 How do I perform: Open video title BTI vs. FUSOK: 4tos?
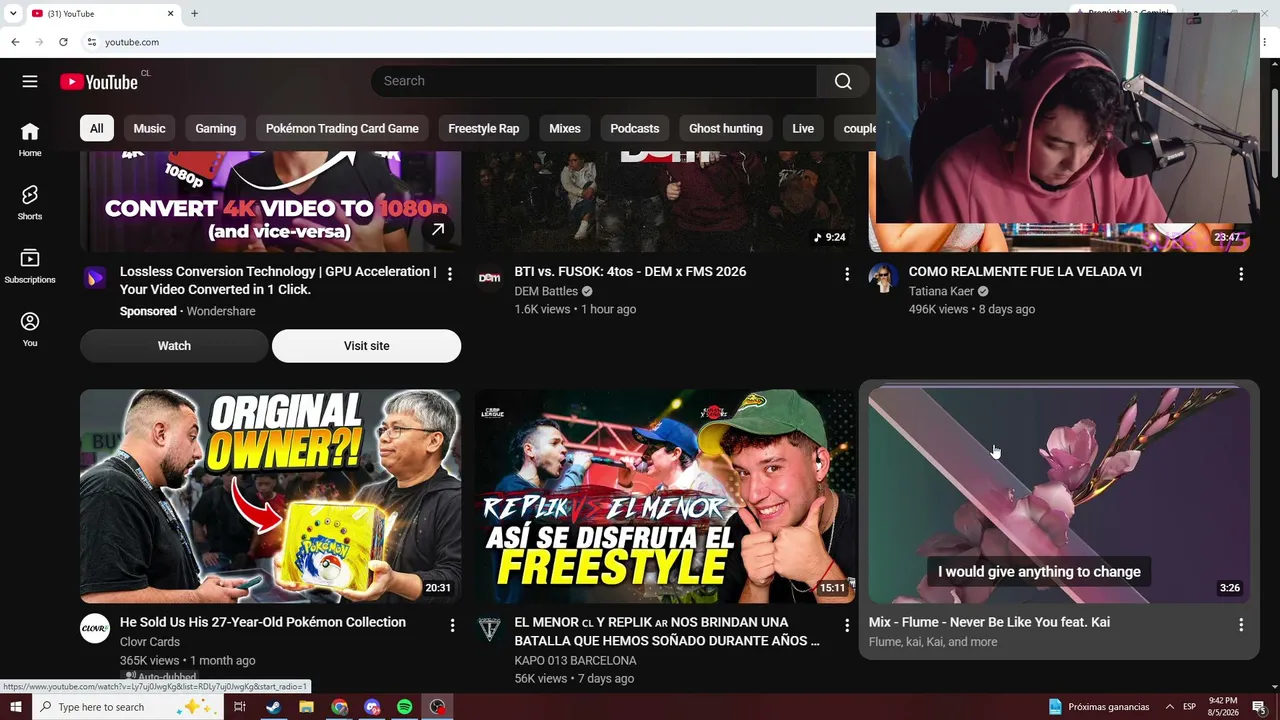(x=630, y=272)
